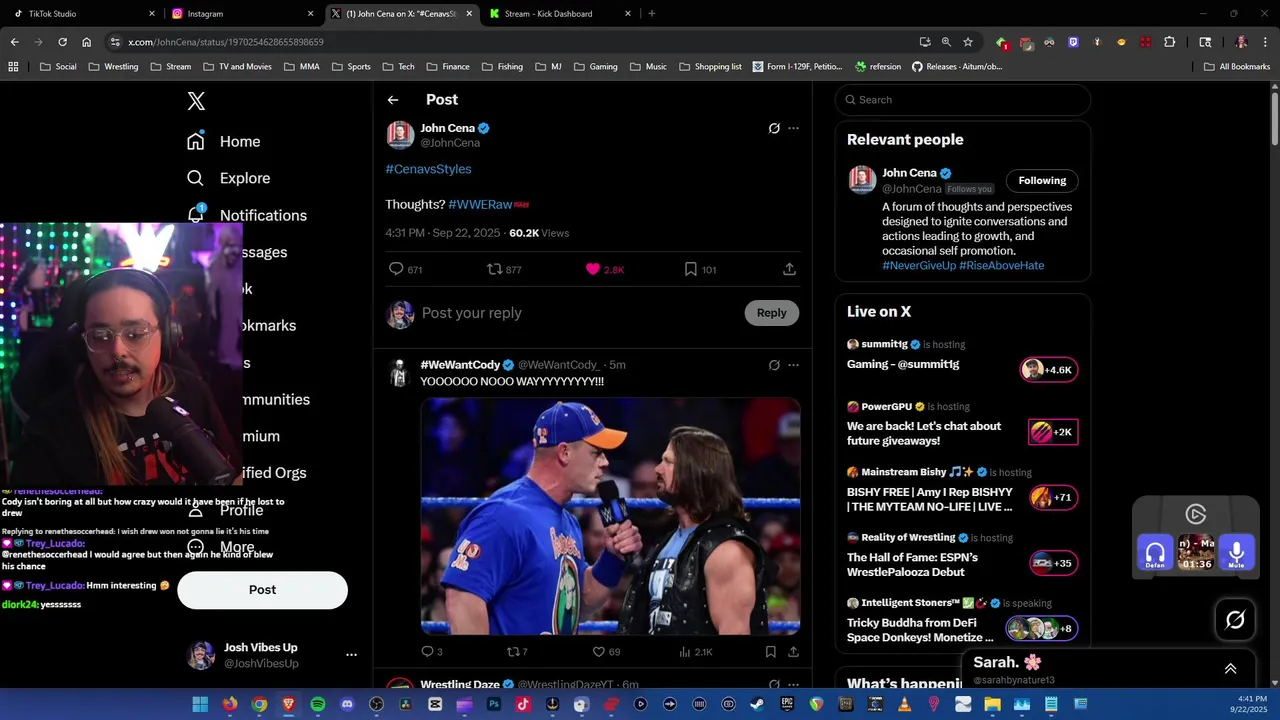Viewport: 1280px width, 720px height.
Task: Click the X logo in sidebar
Action: (x=196, y=101)
